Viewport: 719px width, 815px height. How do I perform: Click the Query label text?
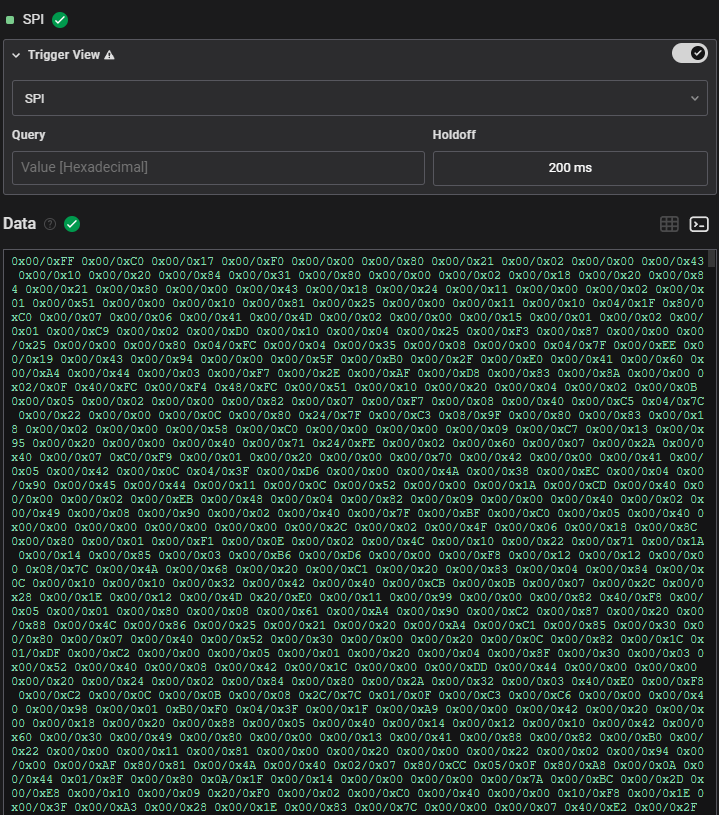tap(29, 134)
